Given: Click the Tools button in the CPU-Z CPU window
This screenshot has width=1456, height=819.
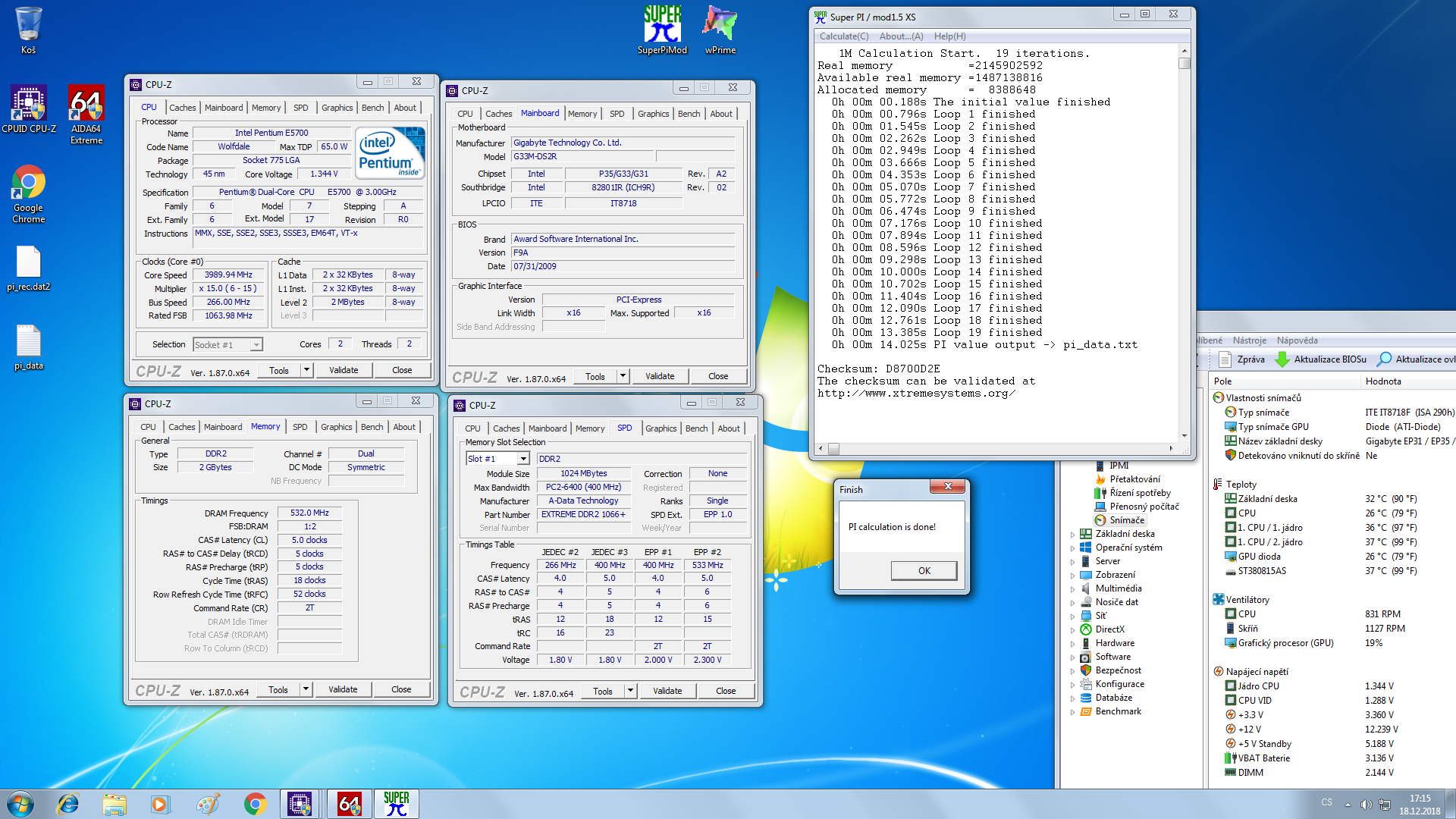Looking at the screenshot, I should pos(279,370).
